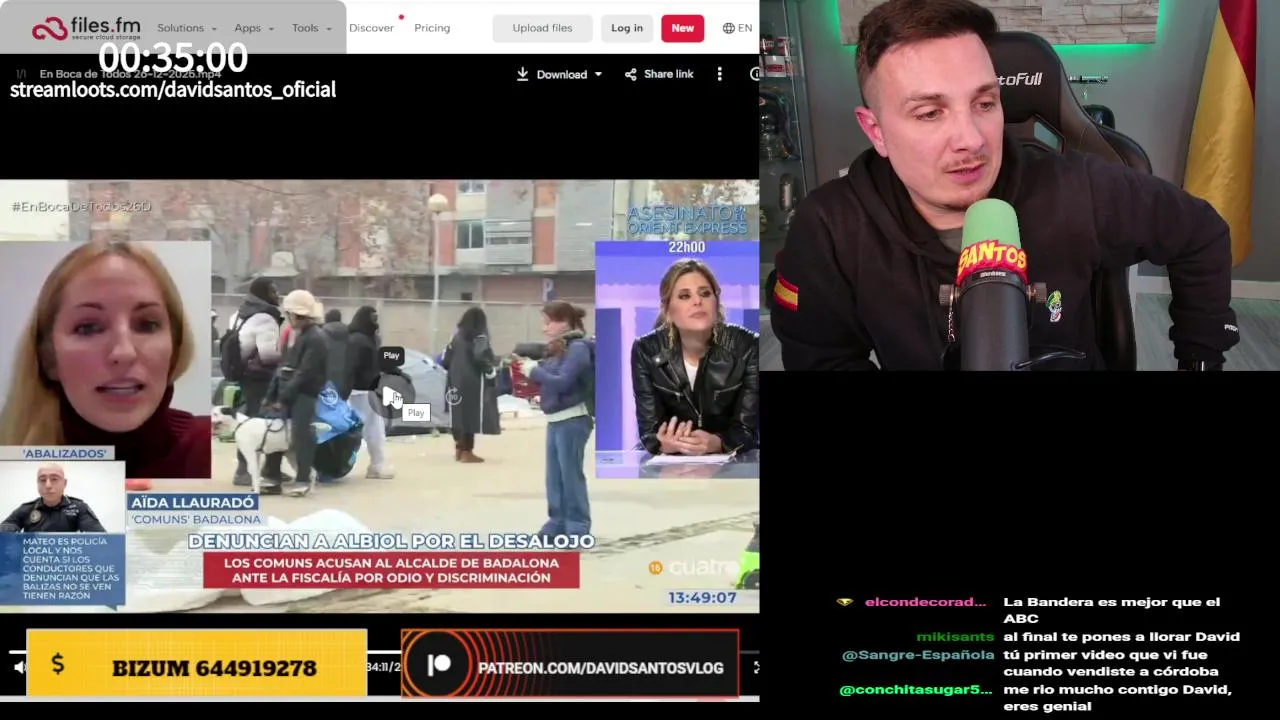
Task: Click chat username elcondecorad...
Action: pos(925,602)
